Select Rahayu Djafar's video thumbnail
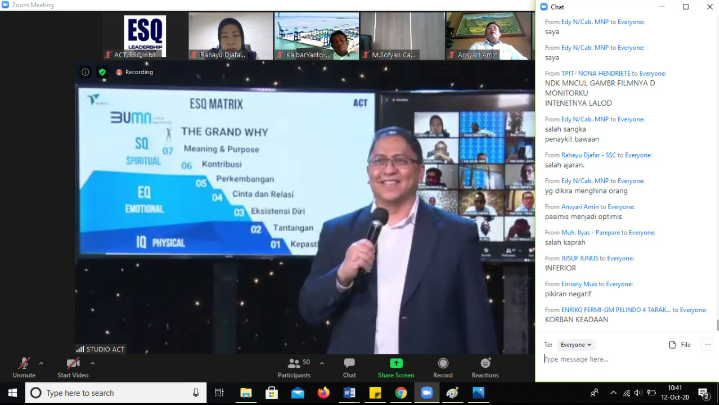This screenshot has height=405, width=719. pos(231,36)
